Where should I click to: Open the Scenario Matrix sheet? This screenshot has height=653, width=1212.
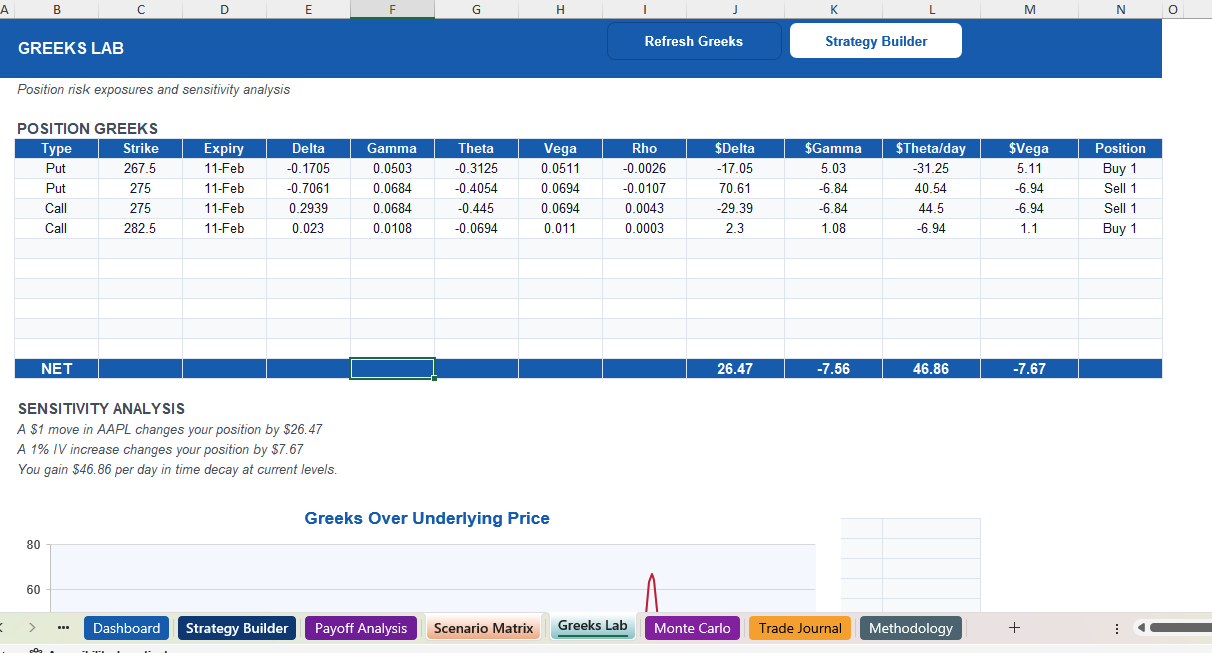tap(483, 627)
